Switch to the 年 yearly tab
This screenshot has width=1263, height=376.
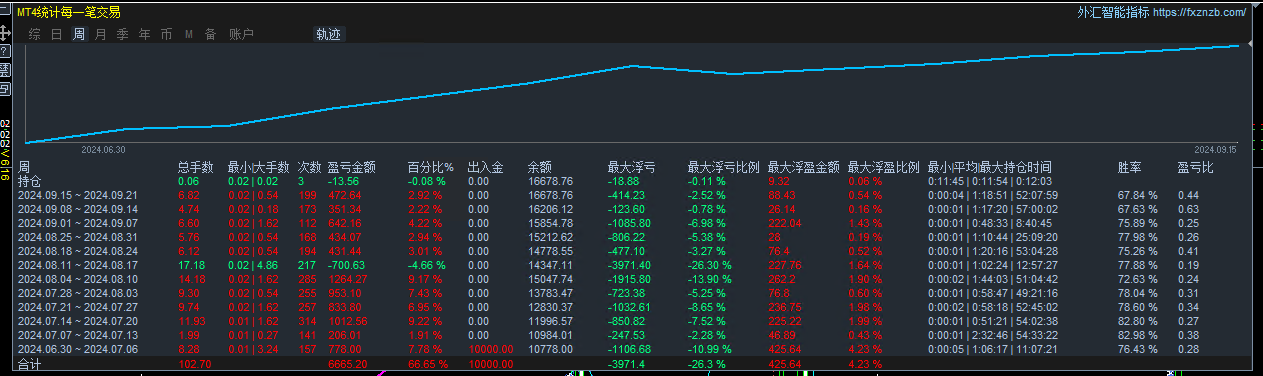pos(145,34)
